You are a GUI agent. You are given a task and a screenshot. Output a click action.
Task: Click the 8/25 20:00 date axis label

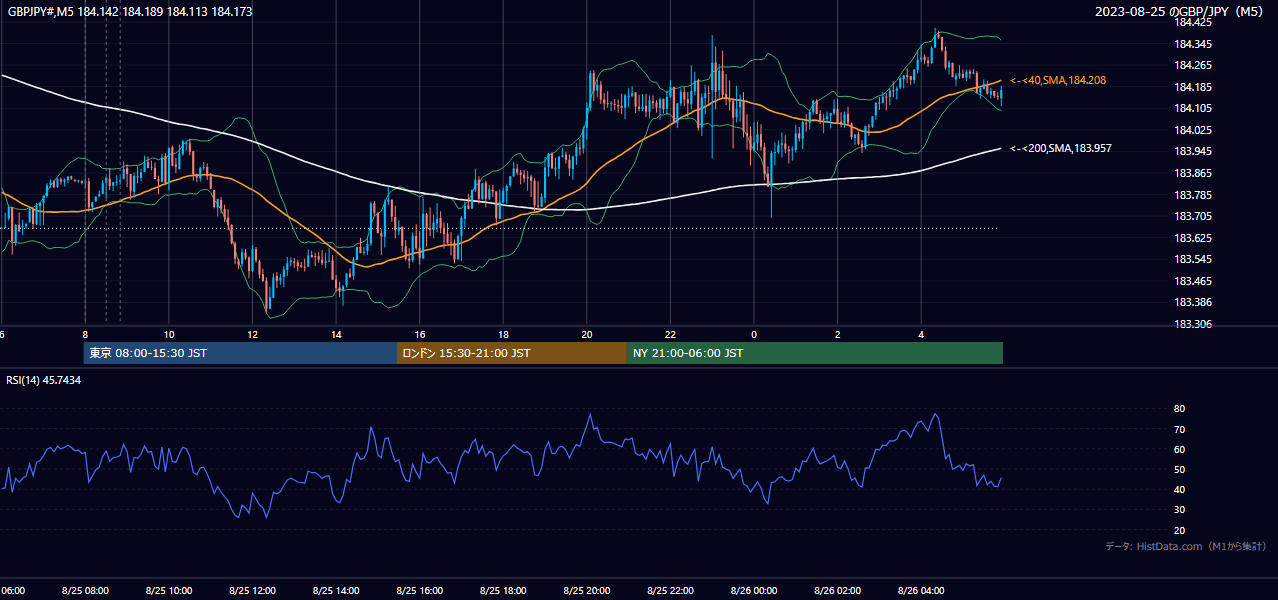coord(587,590)
